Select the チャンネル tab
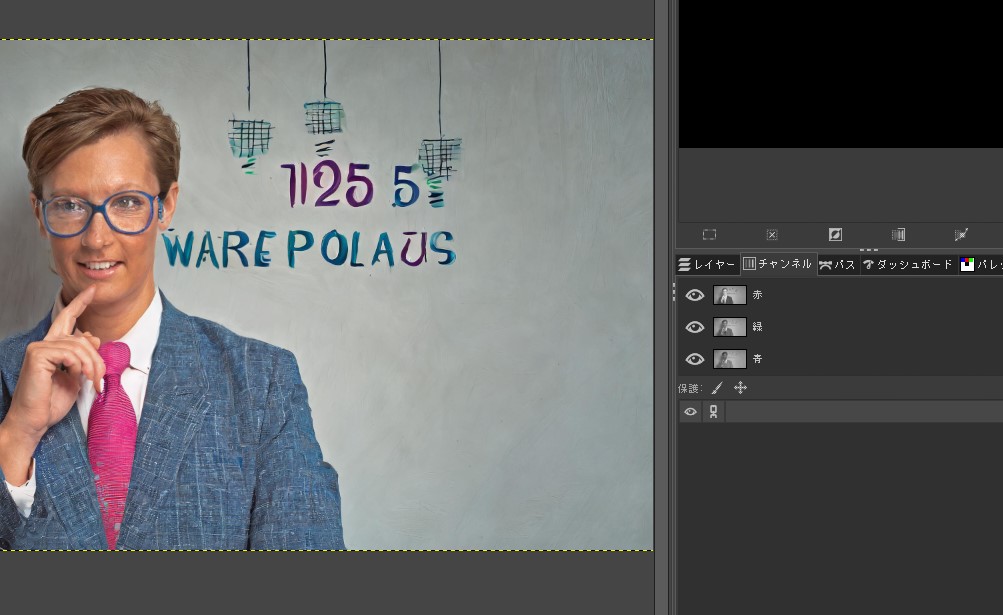This screenshot has width=1003, height=615. click(x=778, y=265)
